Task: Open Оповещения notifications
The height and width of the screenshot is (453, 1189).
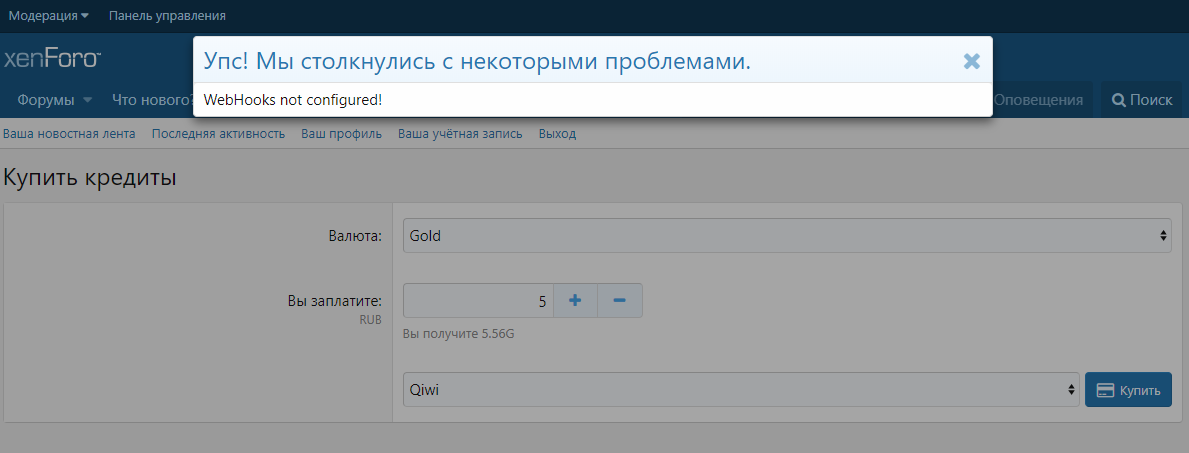Action: pos(1042,100)
